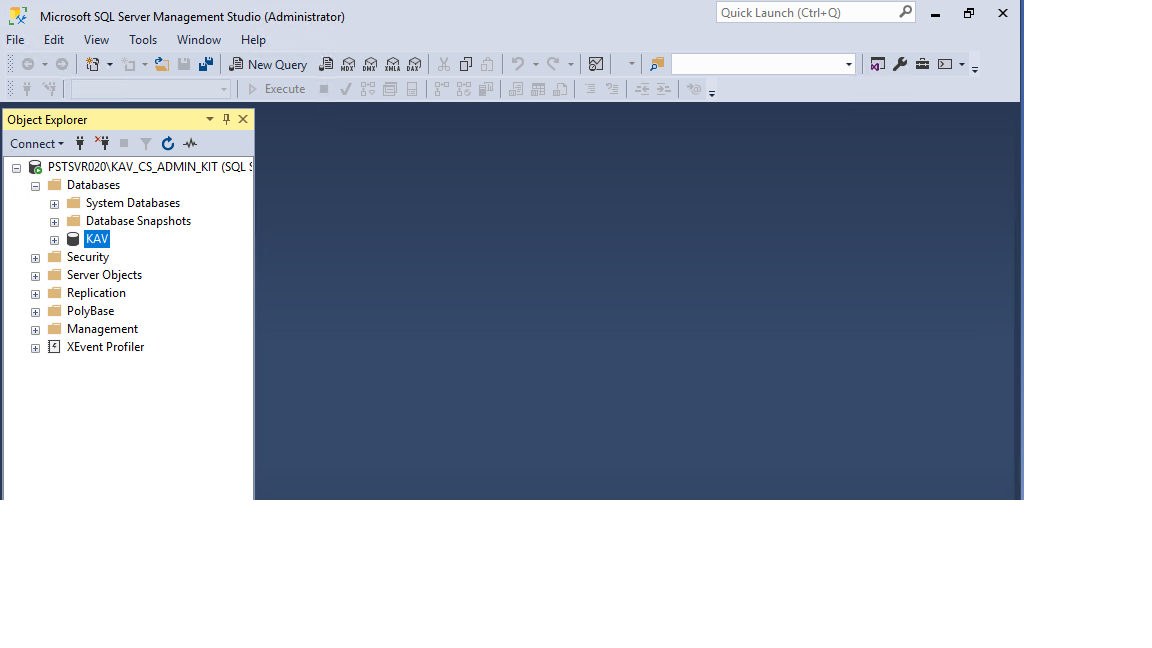The height and width of the screenshot is (648, 1152).
Task: Expand the Server Objects folder
Action: click(x=35, y=276)
